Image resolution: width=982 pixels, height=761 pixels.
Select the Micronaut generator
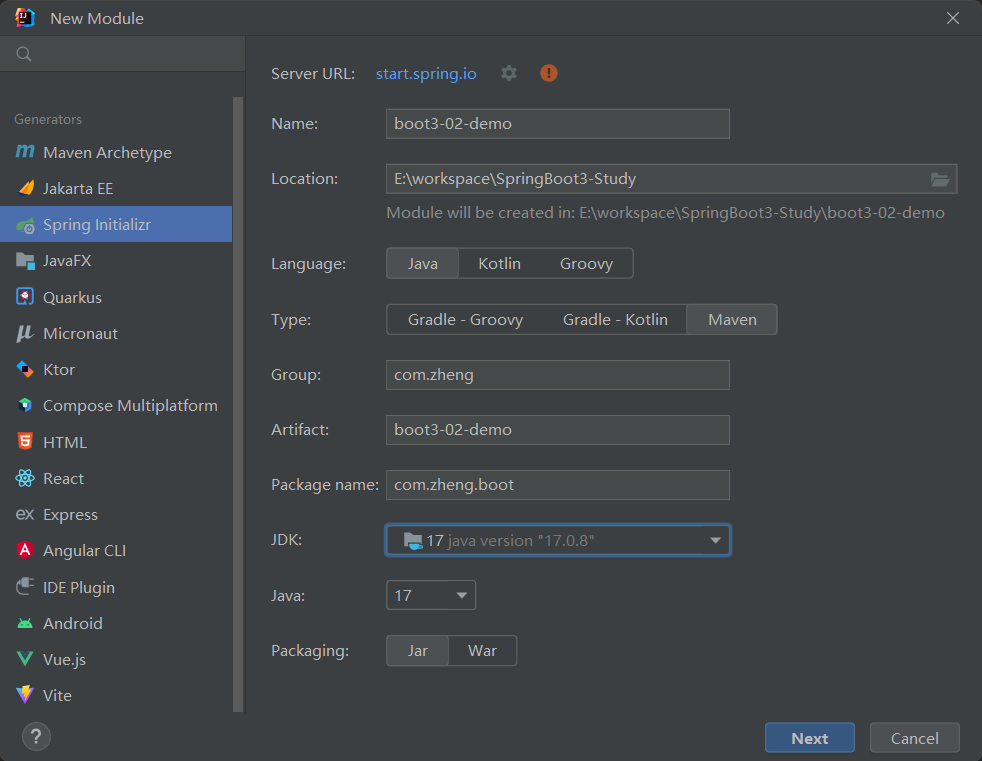(x=80, y=333)
